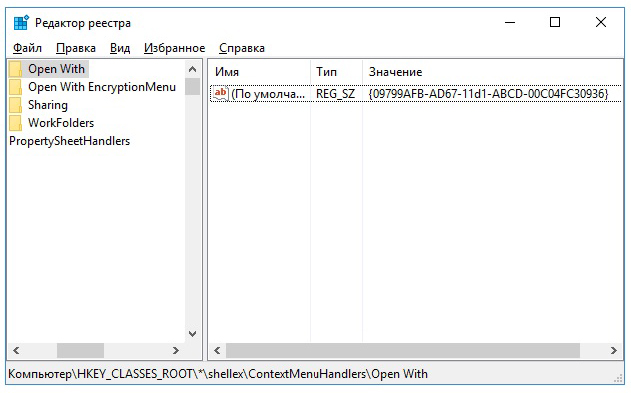Select the (По умолча... value name

pos(268,94)
